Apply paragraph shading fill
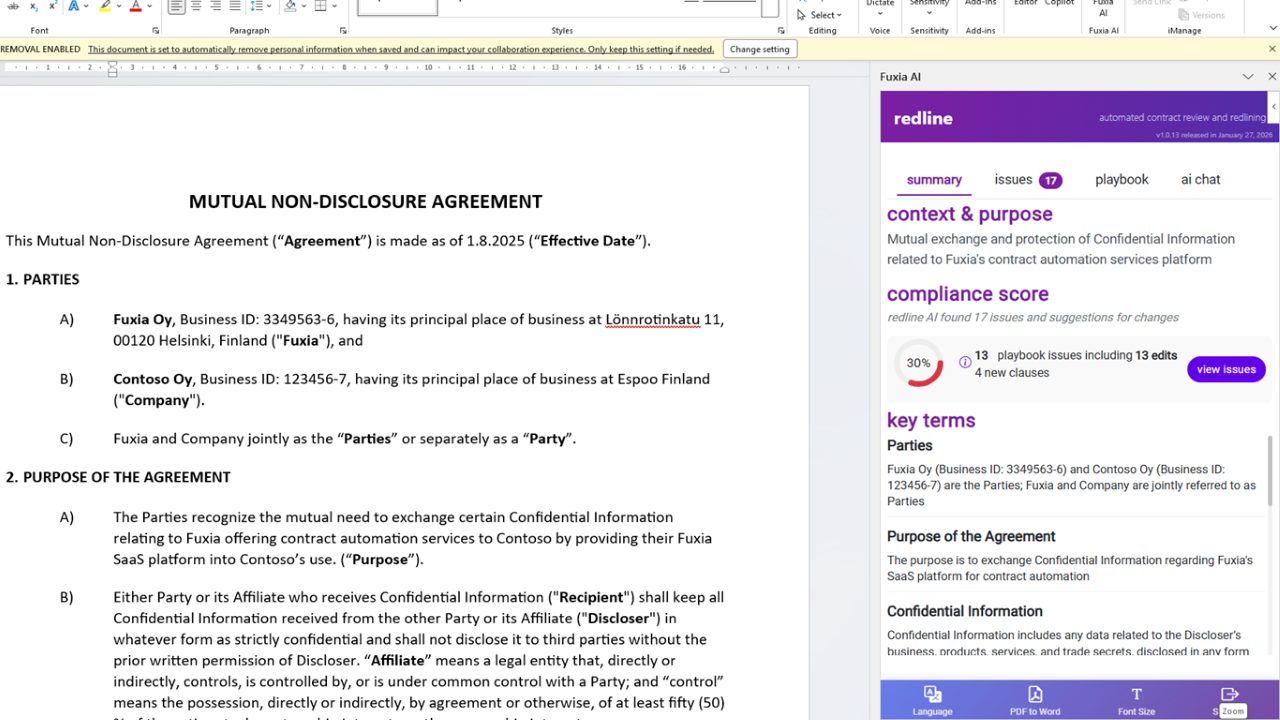The image size is (1280, 720). click(290, 6)
